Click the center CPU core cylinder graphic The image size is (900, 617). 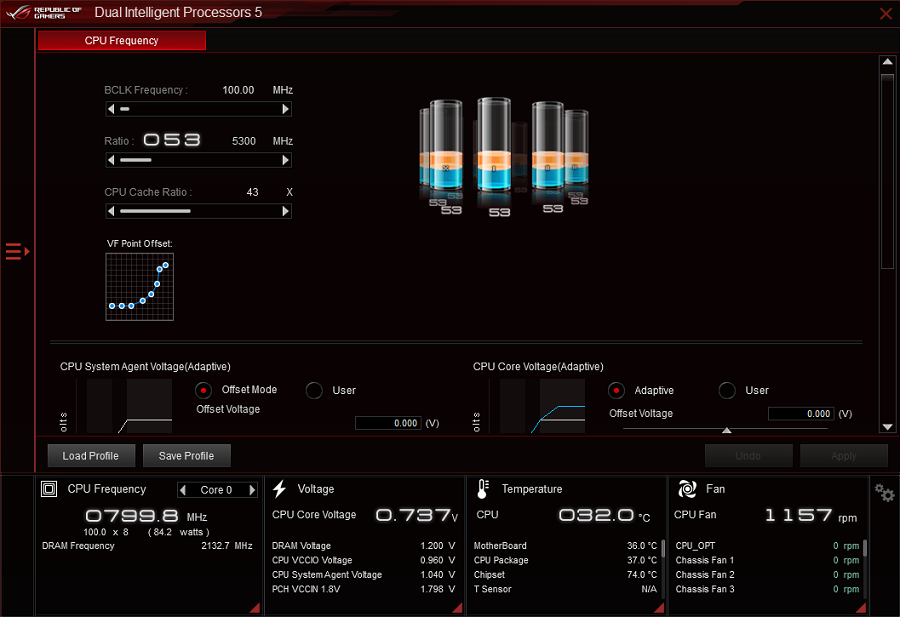point(494,145)
